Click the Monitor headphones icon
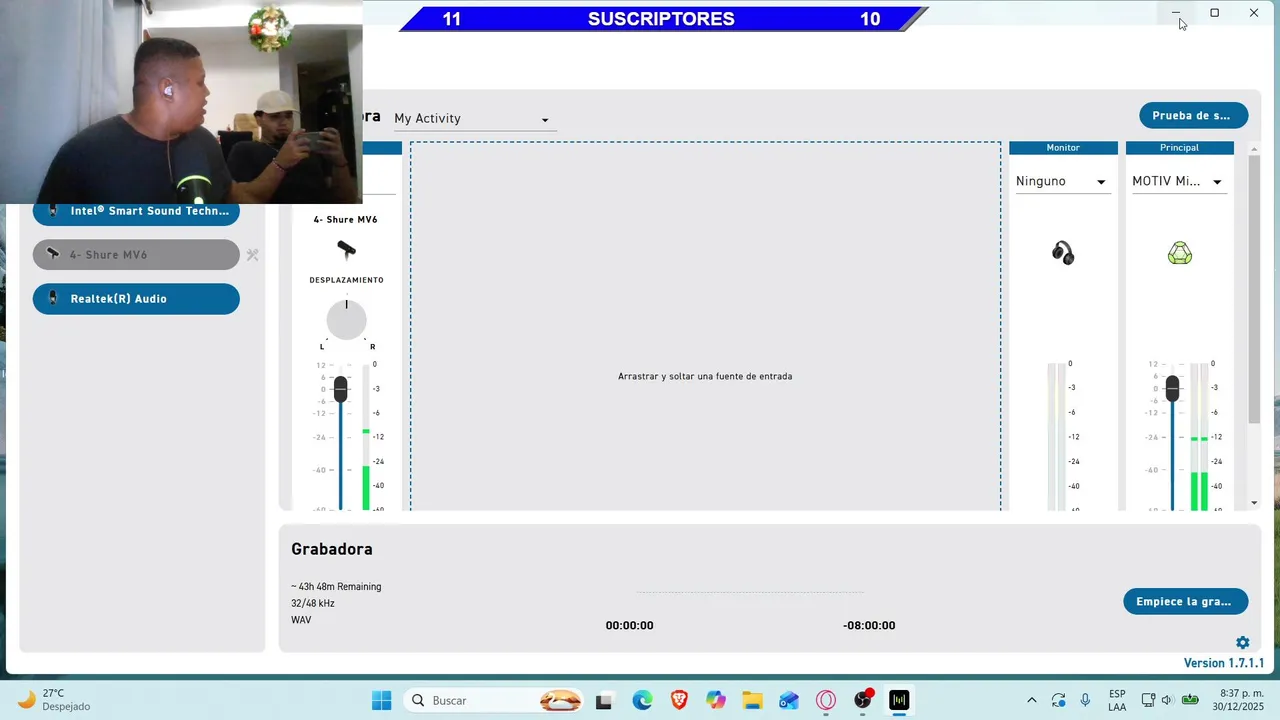The width and height of the screenshot is (1280, 720). click(x=1063, y=253)
